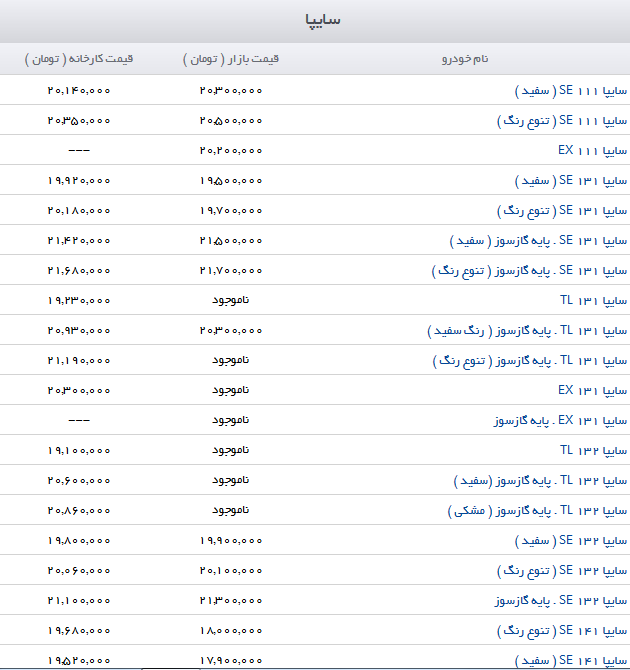Click factory price 21,100,000 for 132 SE گازسوز
The image size is (630, 670).
point(79,600)
